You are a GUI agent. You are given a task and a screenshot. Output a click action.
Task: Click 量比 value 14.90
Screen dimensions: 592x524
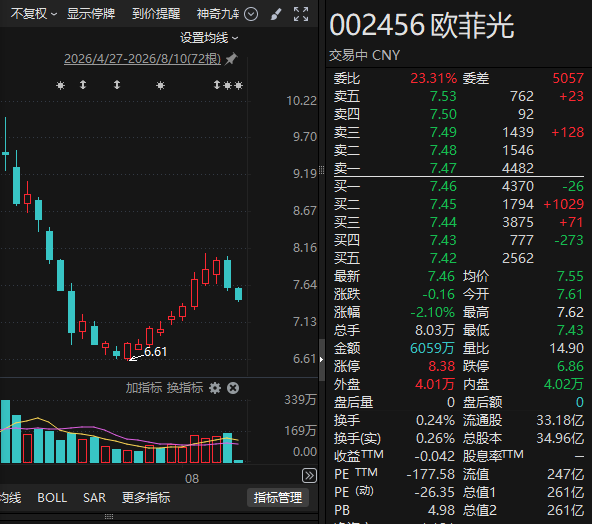[567, 348]
